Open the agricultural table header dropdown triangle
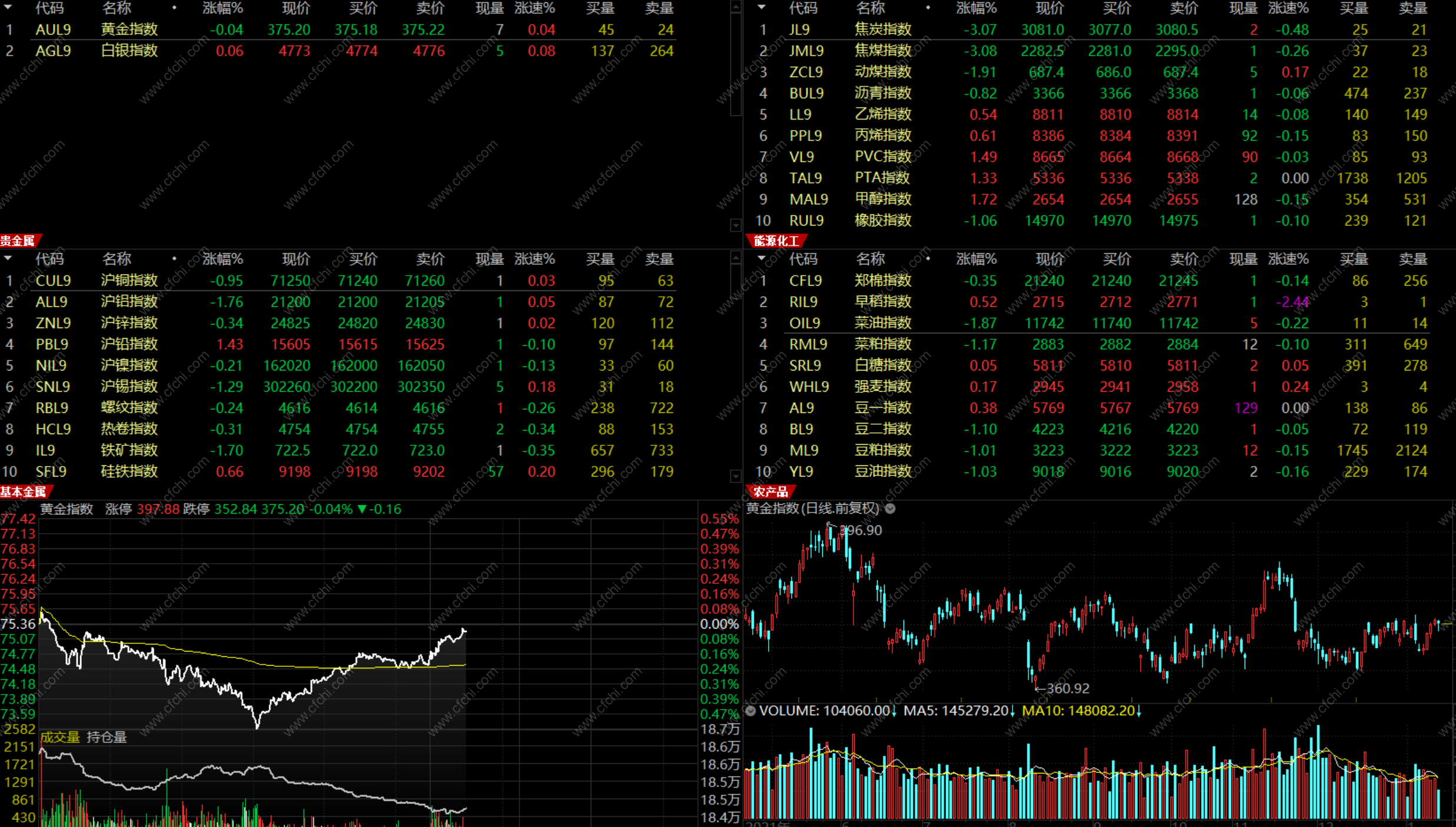The image size is (1456, 827). click(x=762, y=259)
